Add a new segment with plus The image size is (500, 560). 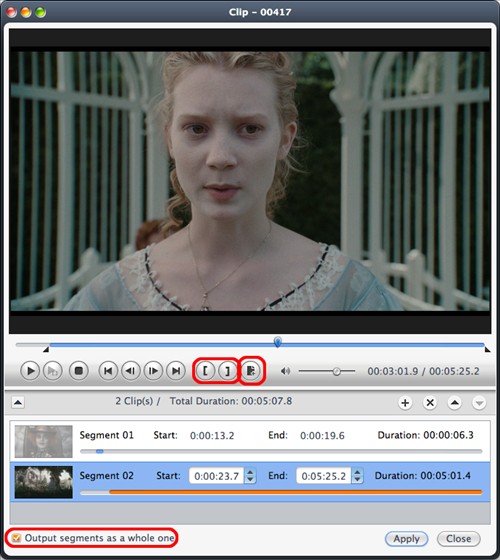pyautogui.click(x=405, y=403)
